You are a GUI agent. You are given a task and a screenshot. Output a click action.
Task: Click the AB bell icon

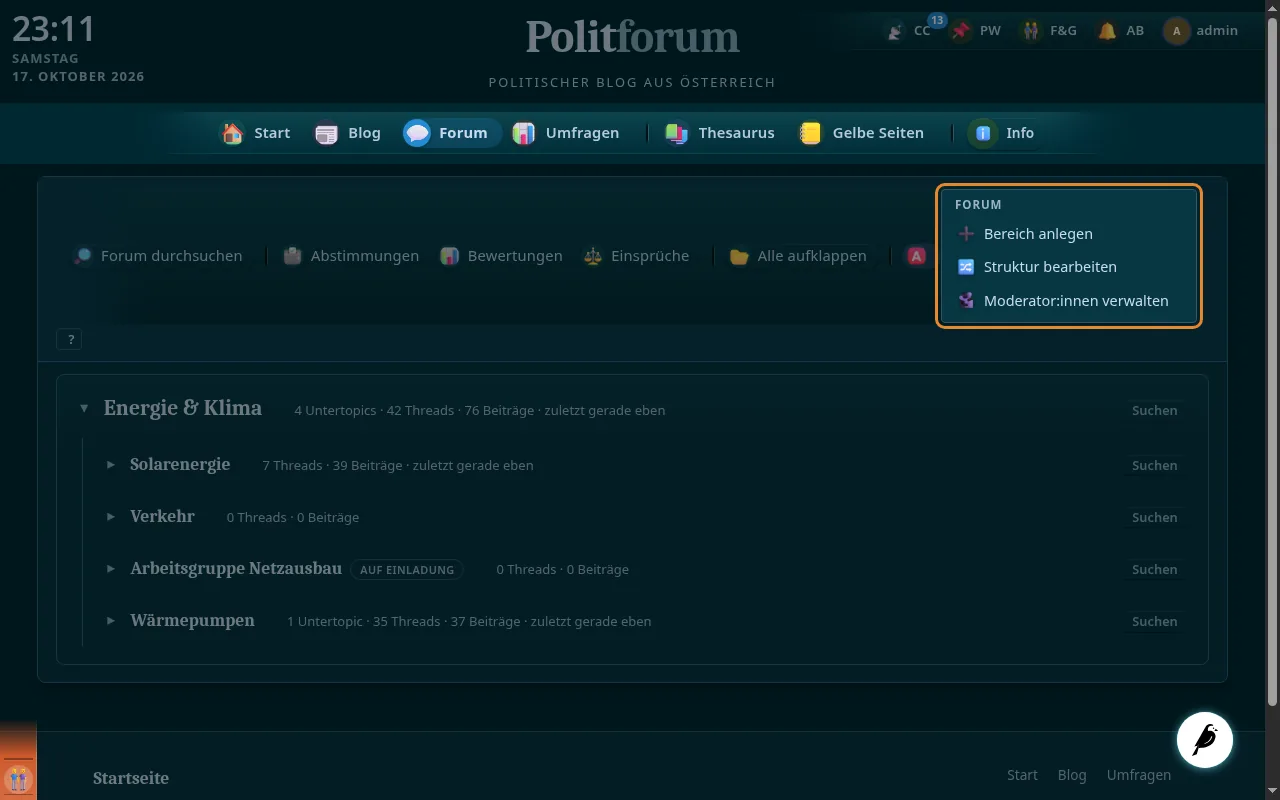(1107, 31)
